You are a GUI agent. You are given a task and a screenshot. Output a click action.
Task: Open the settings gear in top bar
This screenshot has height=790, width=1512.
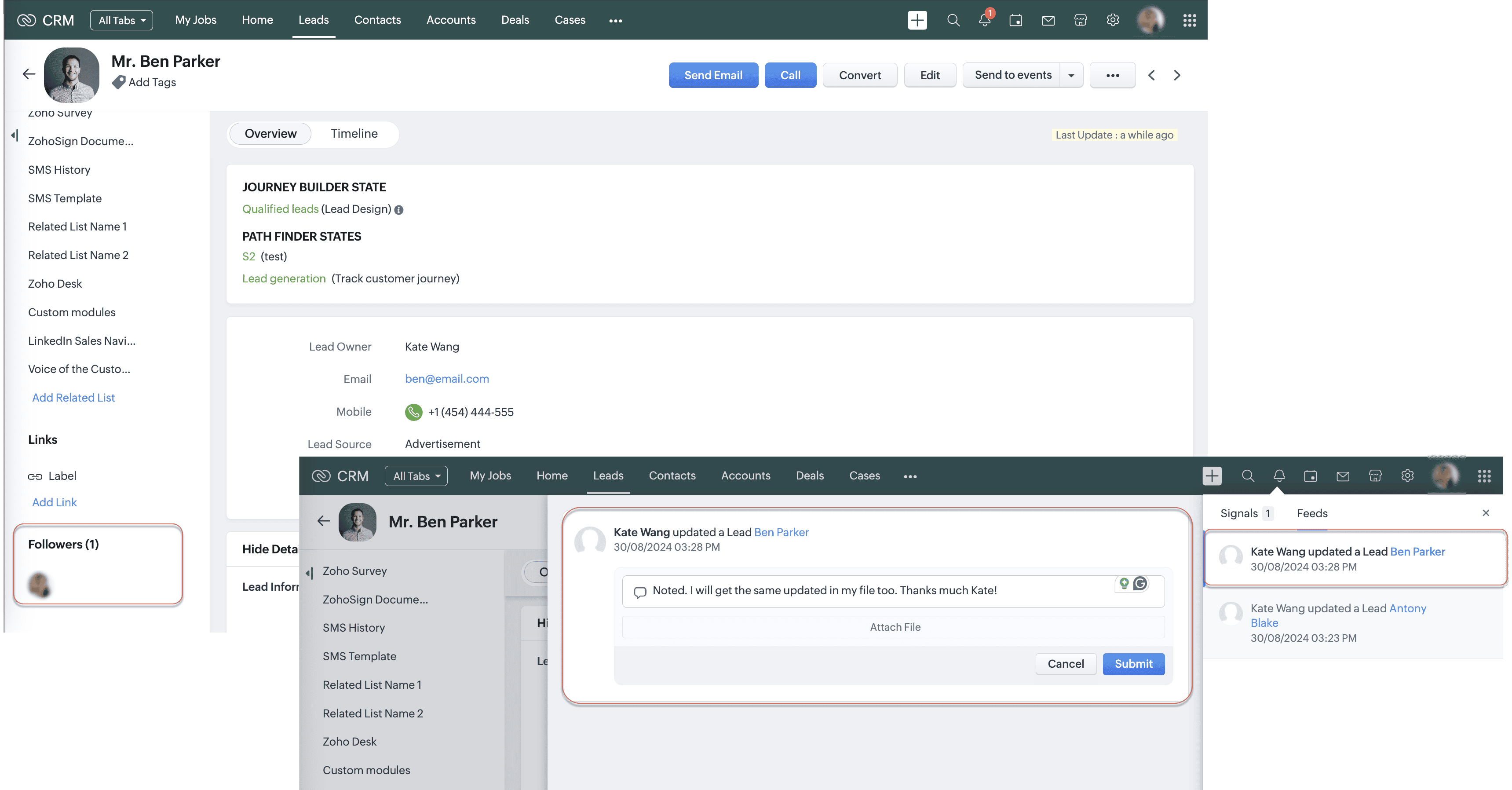click(x=1112, y=21)
